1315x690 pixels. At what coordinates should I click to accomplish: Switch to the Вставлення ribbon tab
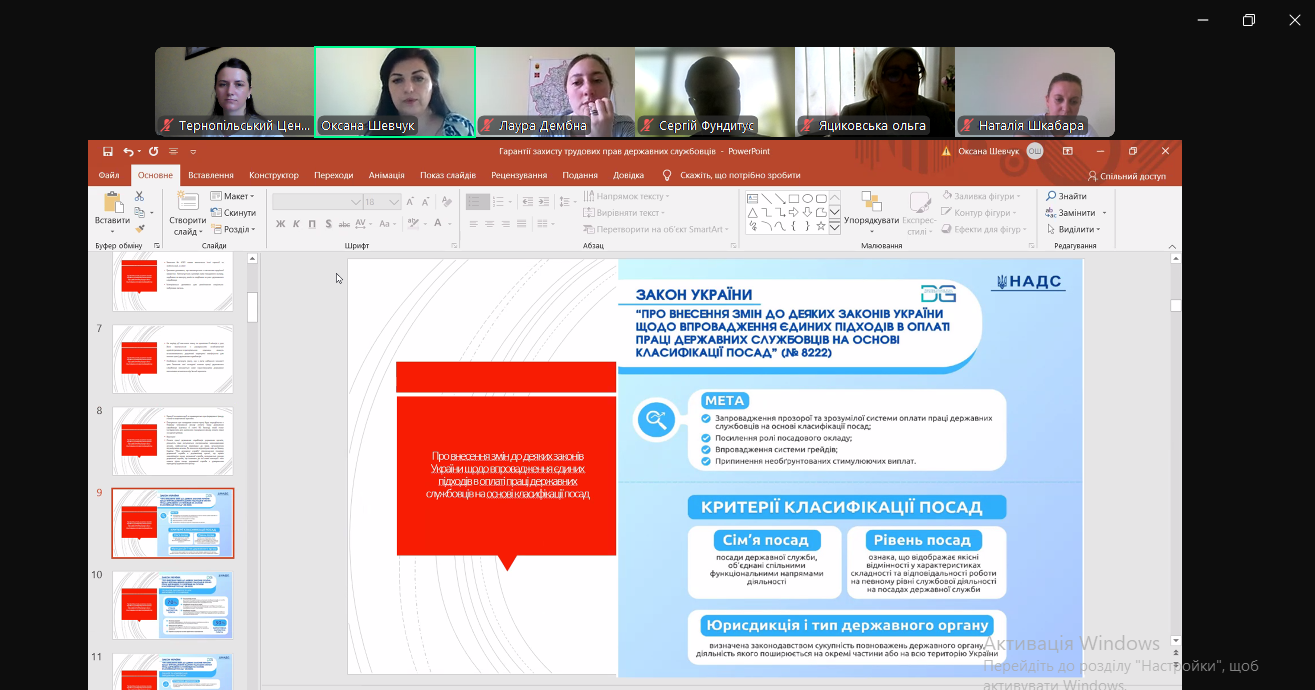(x=211, y=175)
